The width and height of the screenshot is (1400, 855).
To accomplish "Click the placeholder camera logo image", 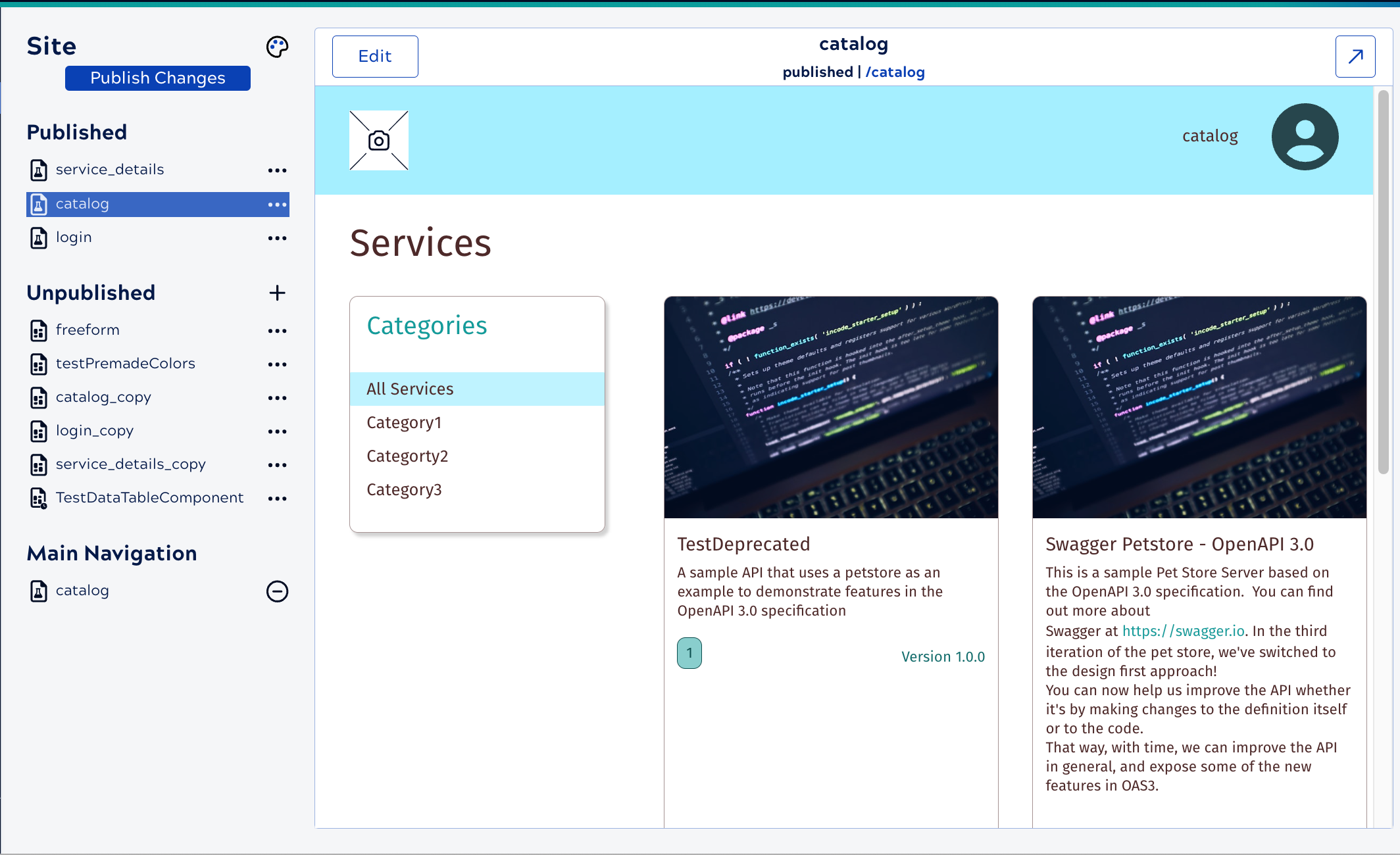I will pos(379,141).
